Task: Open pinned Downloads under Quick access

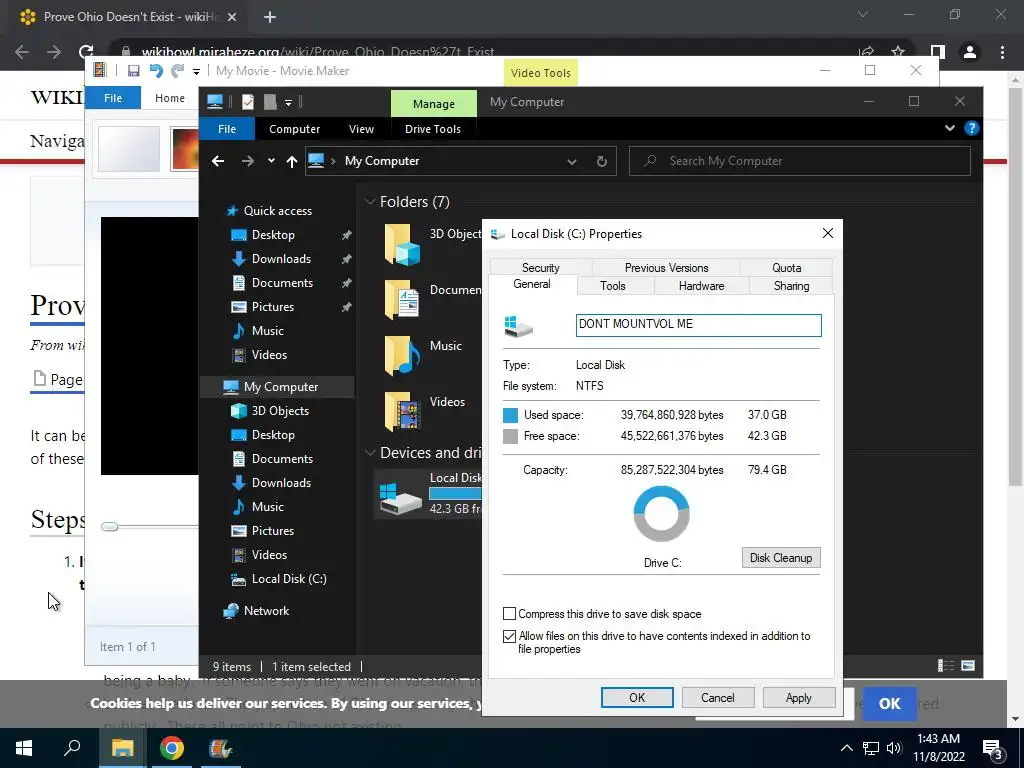Action: point(281,259)
